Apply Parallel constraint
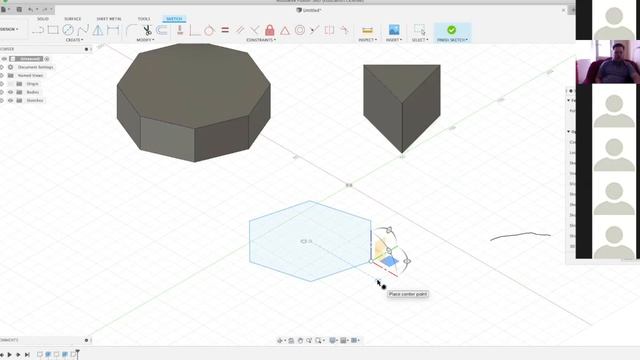This screenshot has height=360, width=640. [240, 30]
